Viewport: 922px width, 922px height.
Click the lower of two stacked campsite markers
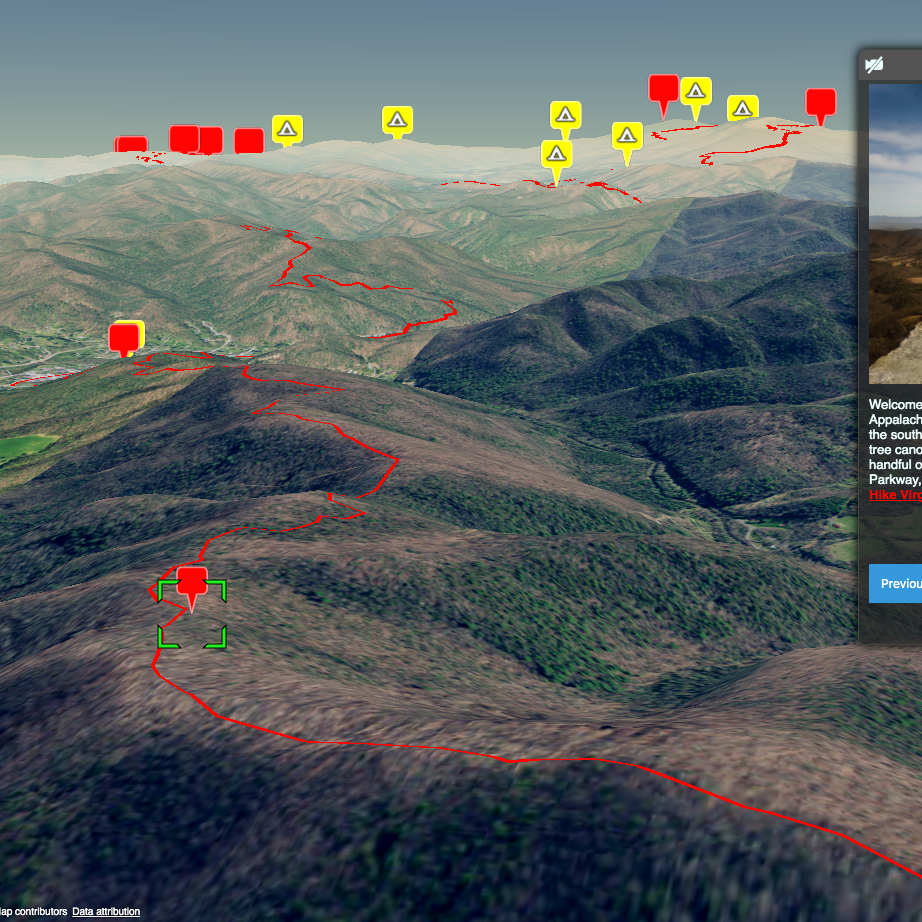click(x=556, y=154)
